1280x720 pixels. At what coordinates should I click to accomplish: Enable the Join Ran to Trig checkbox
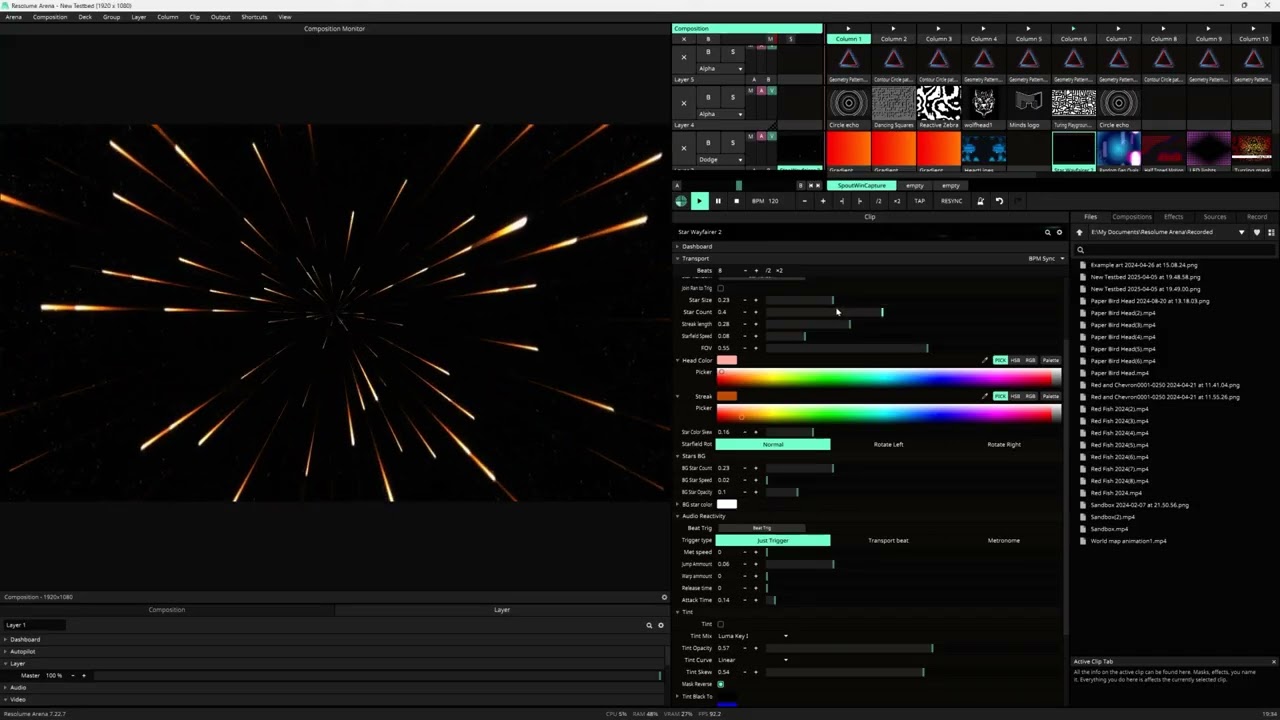click(x=721, y=288)
